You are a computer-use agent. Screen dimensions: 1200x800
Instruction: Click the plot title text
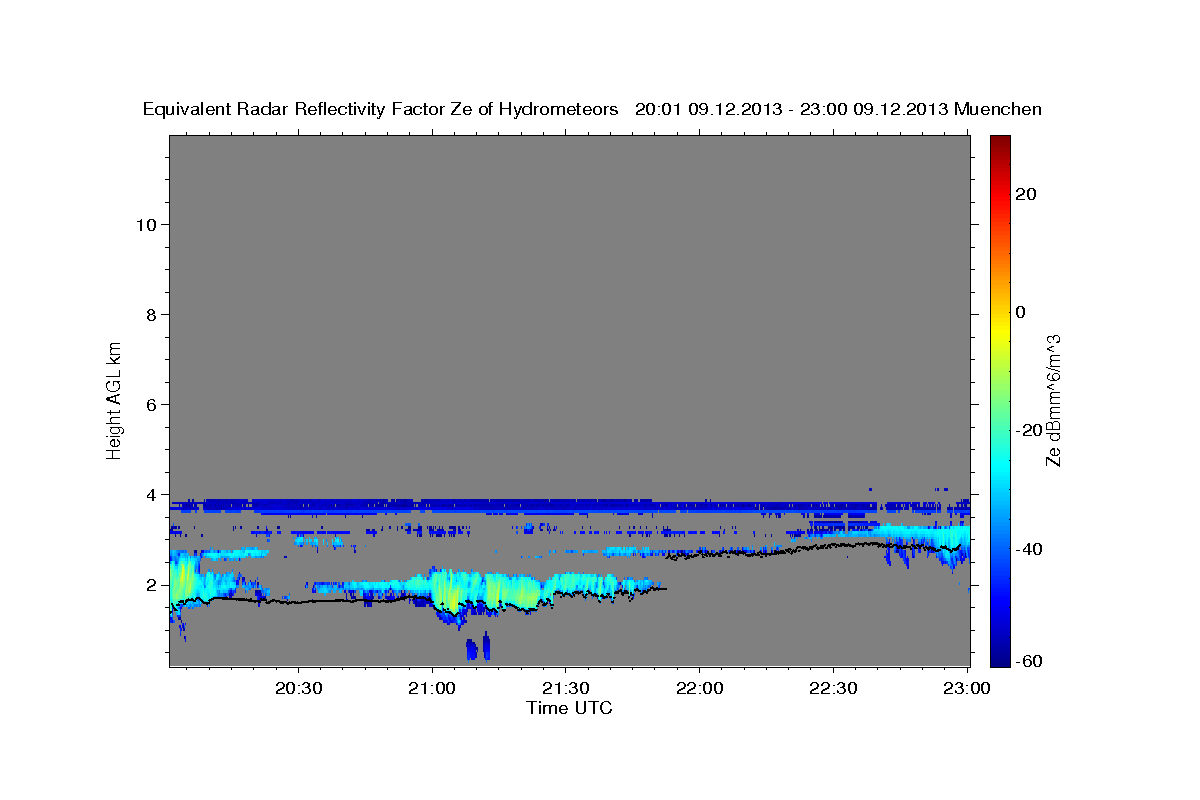592,109
